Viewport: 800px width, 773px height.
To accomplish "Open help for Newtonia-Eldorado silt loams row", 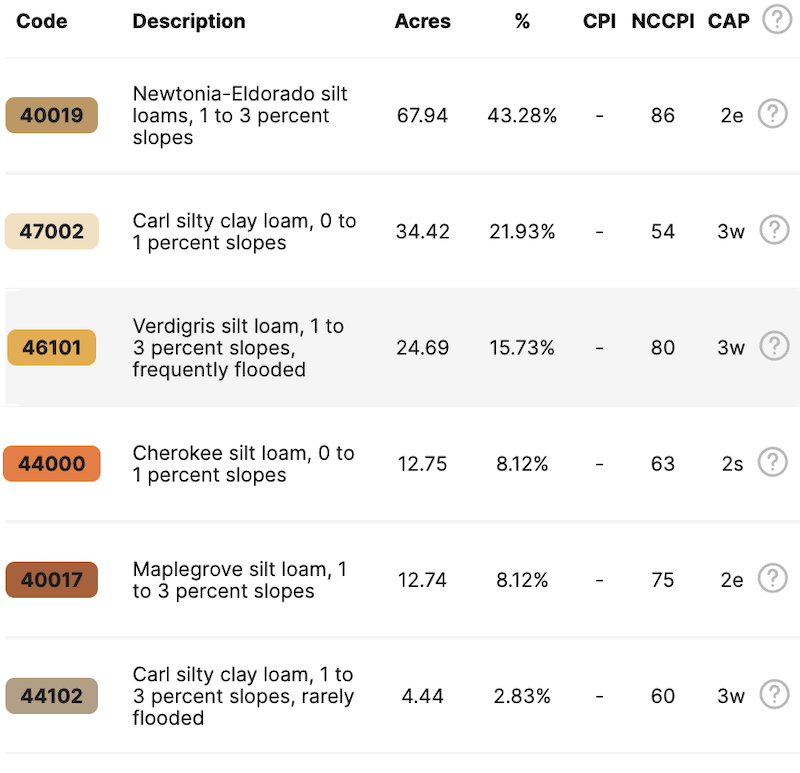I will point(772,114).
